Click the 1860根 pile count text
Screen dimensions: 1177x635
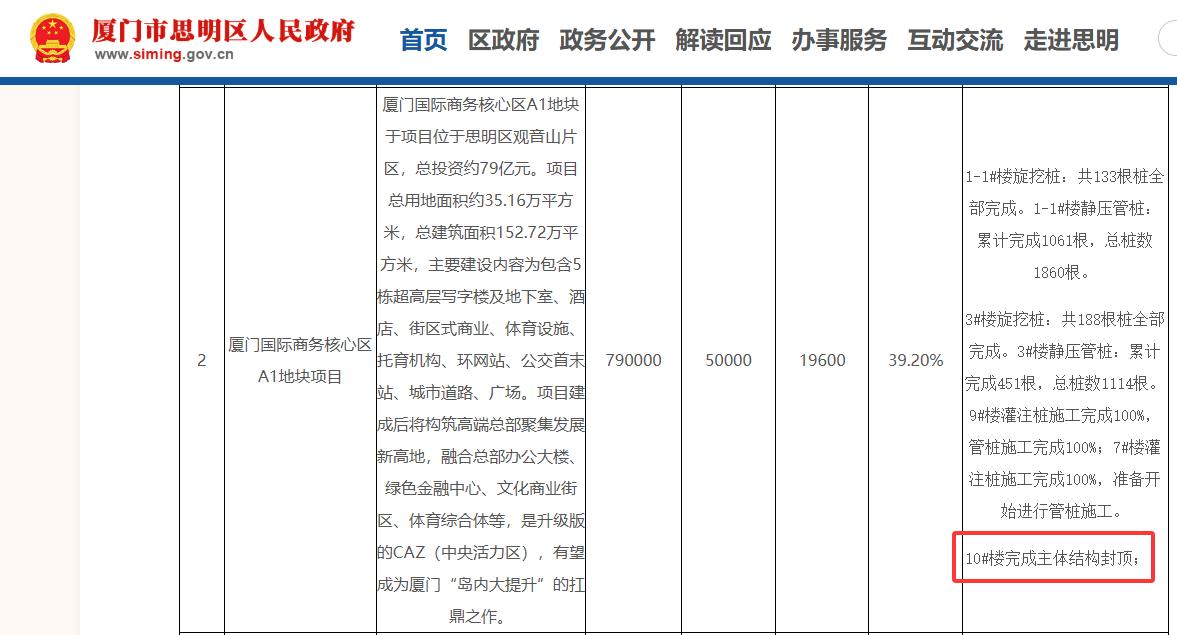[1061, 272]
